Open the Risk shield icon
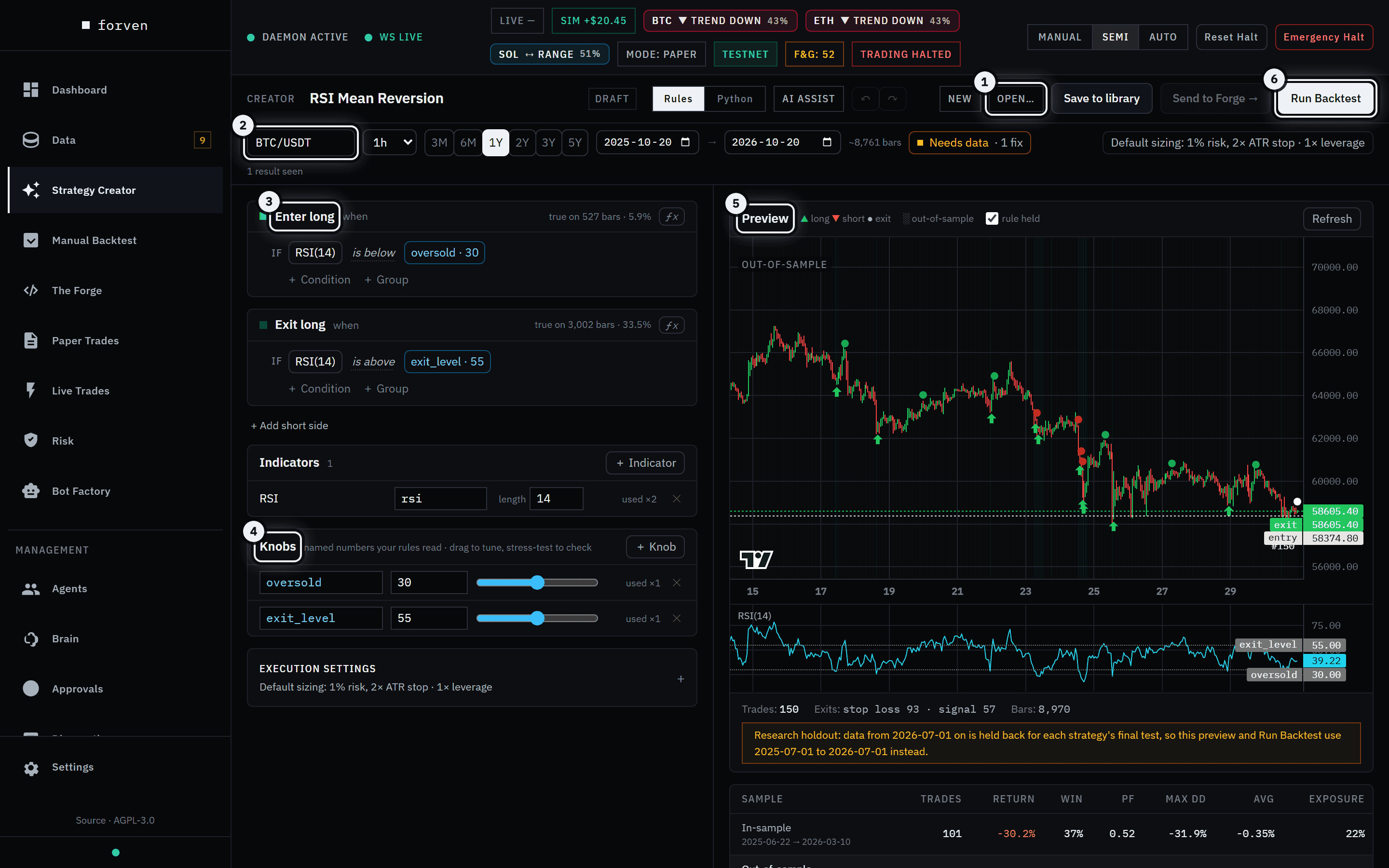 tap(30, 440)
